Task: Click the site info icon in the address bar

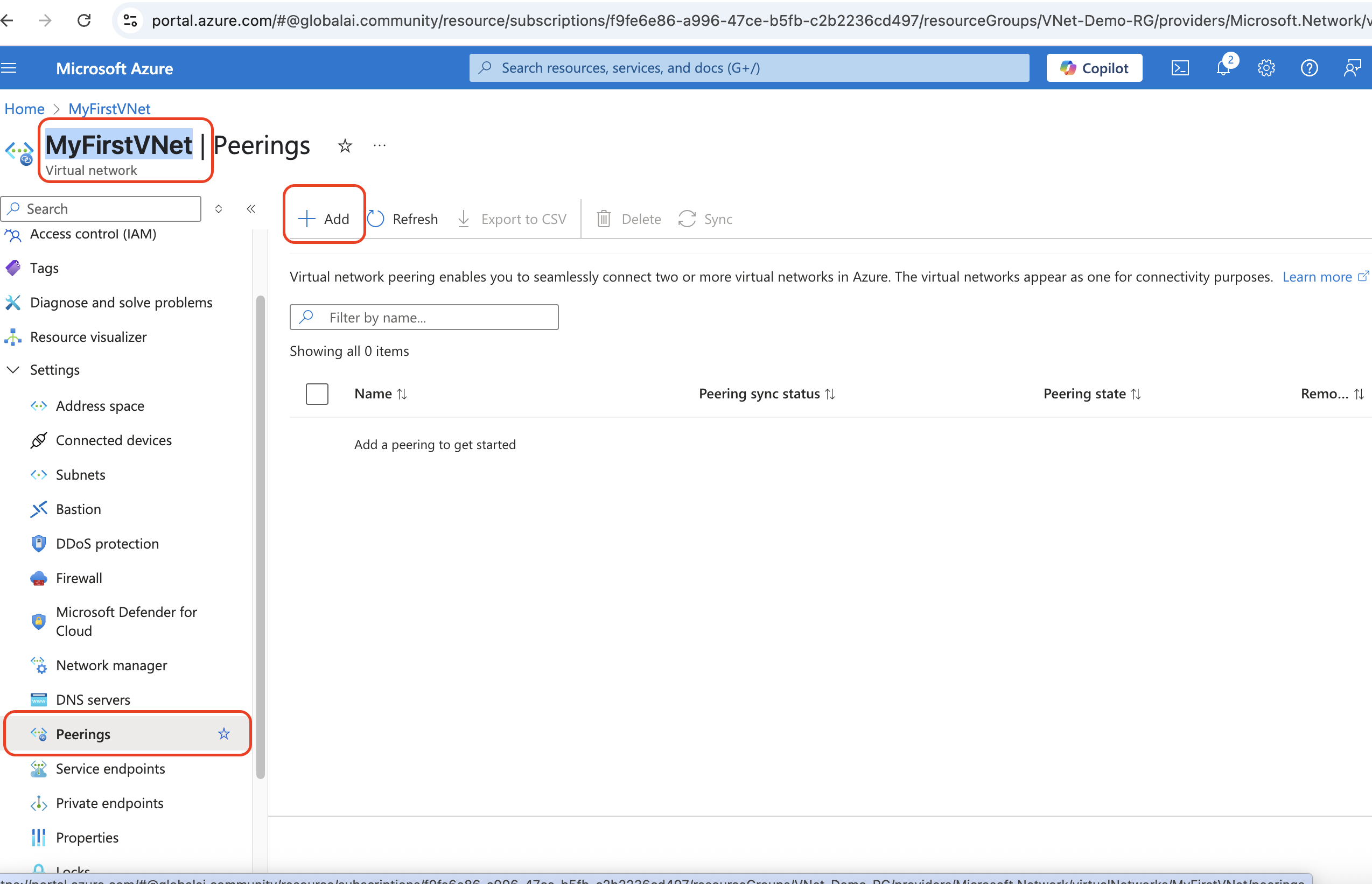Action: pos(130,20)
